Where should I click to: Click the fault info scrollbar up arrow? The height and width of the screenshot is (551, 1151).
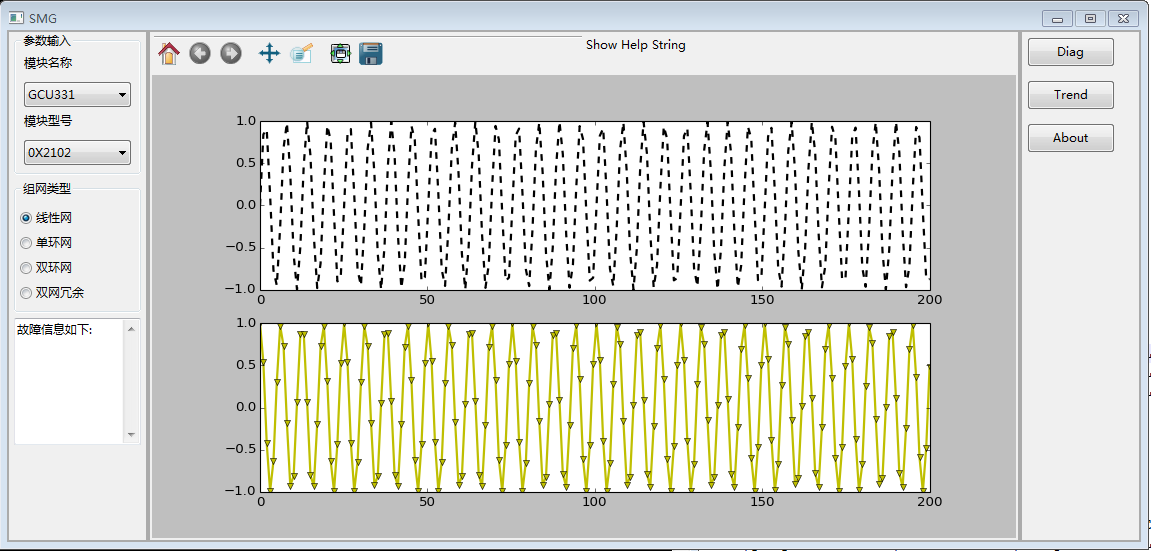coord(131,328)
